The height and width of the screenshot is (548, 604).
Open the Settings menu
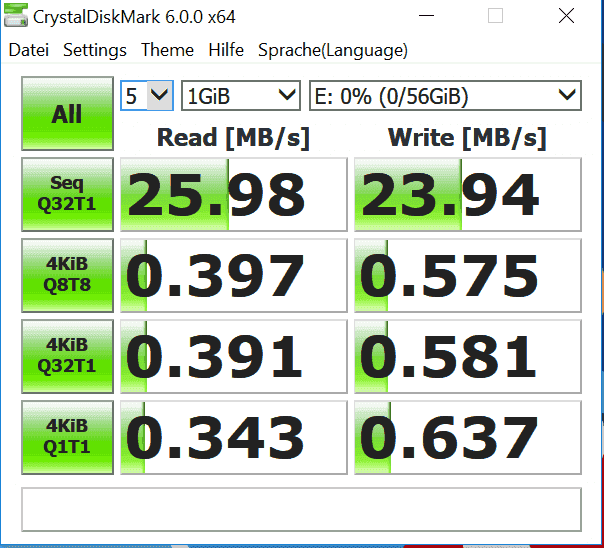click(x=95, y=50)
